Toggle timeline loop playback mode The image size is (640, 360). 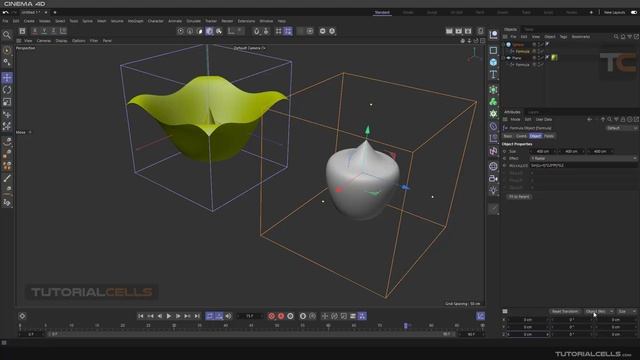(210, 316)
